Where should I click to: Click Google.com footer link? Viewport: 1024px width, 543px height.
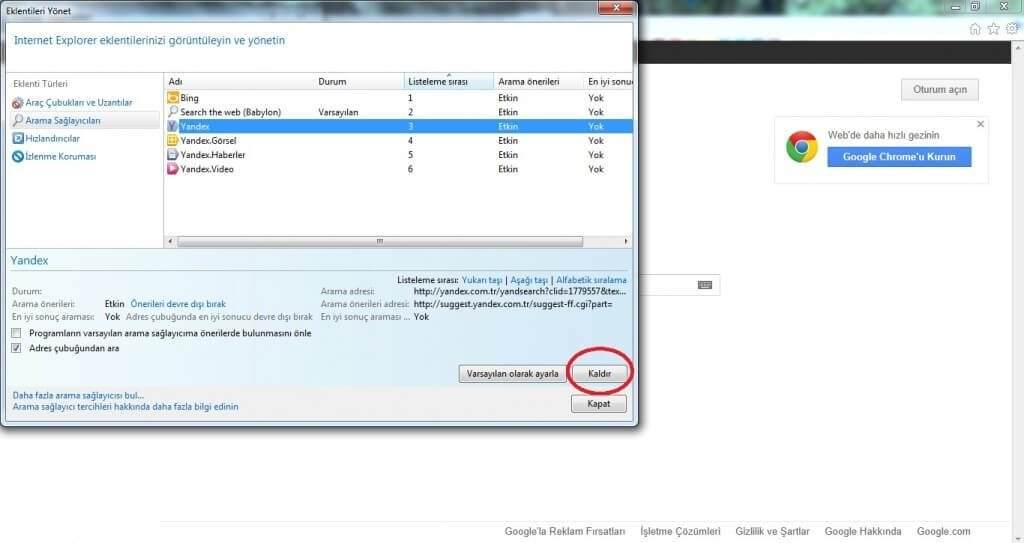944,531
